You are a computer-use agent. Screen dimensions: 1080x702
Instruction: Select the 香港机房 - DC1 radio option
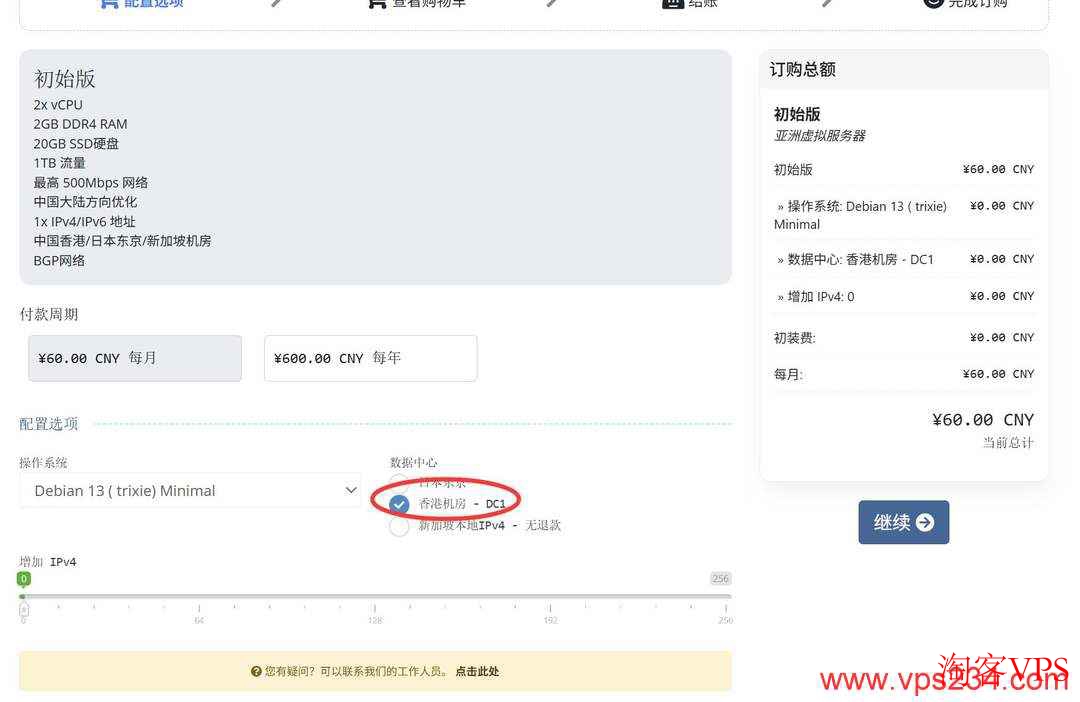pyautogui.click(x=400, y=504)
